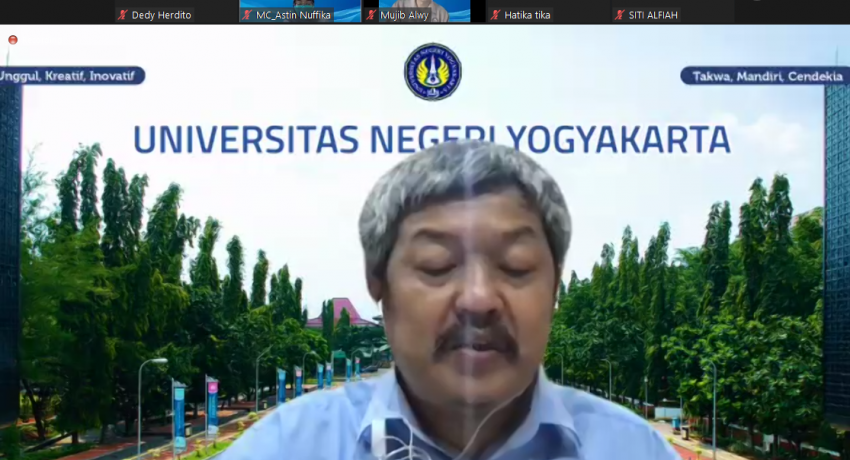The image size is (850, 460).
Task: Click Dedy Herdito's muted microphone icon
Action: (123, 15)
